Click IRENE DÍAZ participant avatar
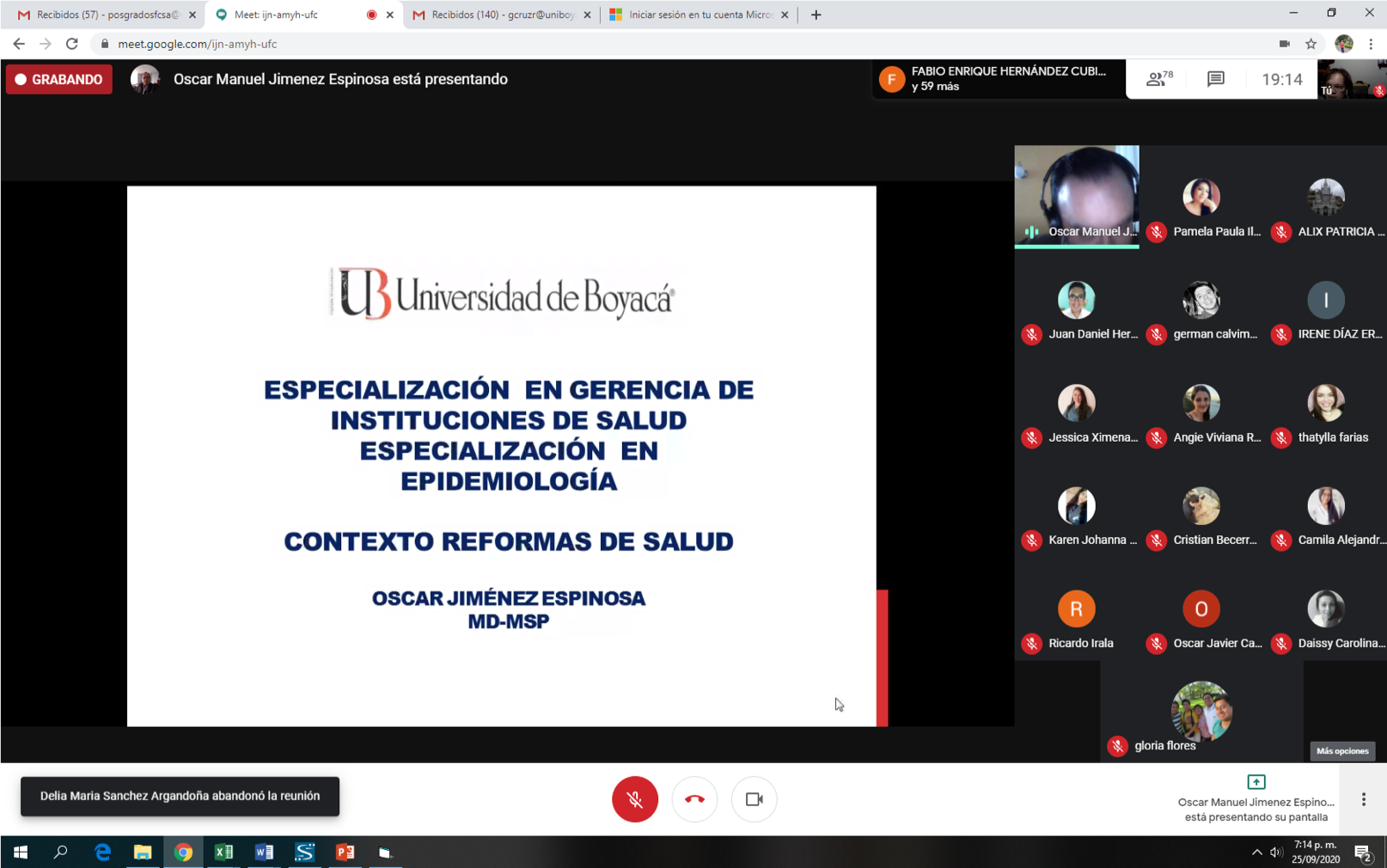Screen dimensions: 1387x868 [1326, 300]
